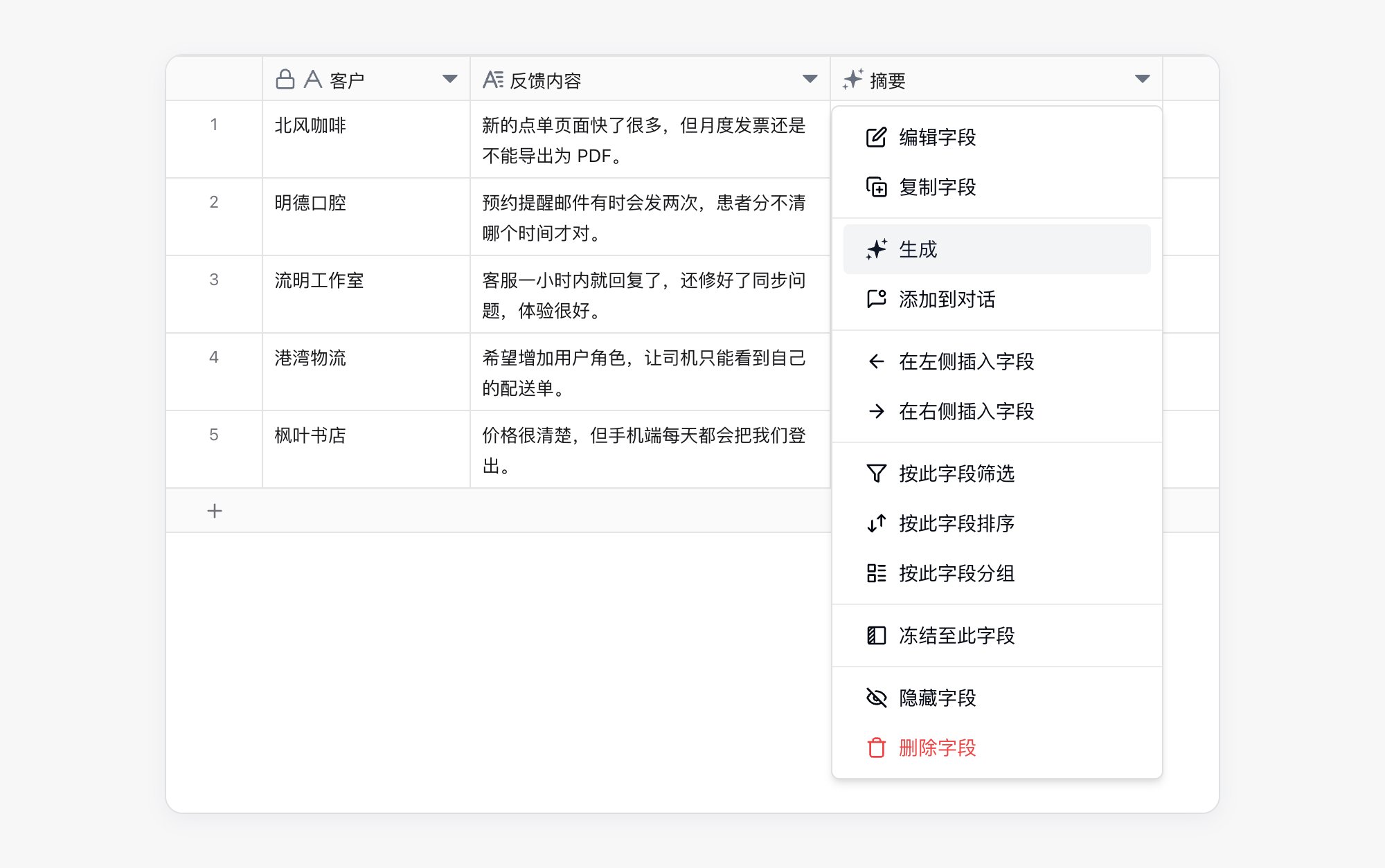Click feedback cell about 客服一小时内就回复
Viewport: 1385px width, 868px height.
[650, 294]
